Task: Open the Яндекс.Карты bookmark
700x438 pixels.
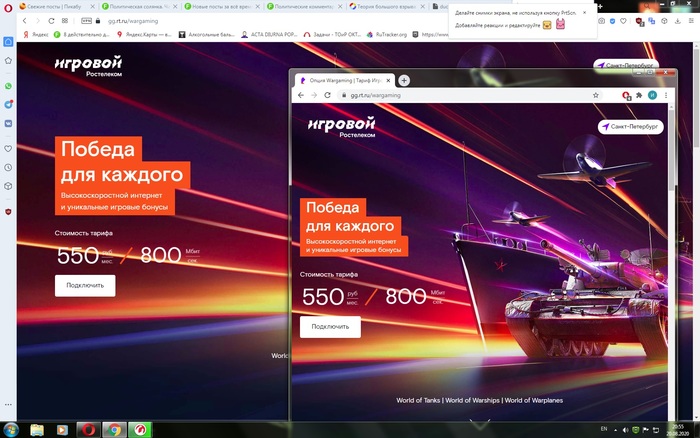Action: pyautogui.click(x=144, y=34)
